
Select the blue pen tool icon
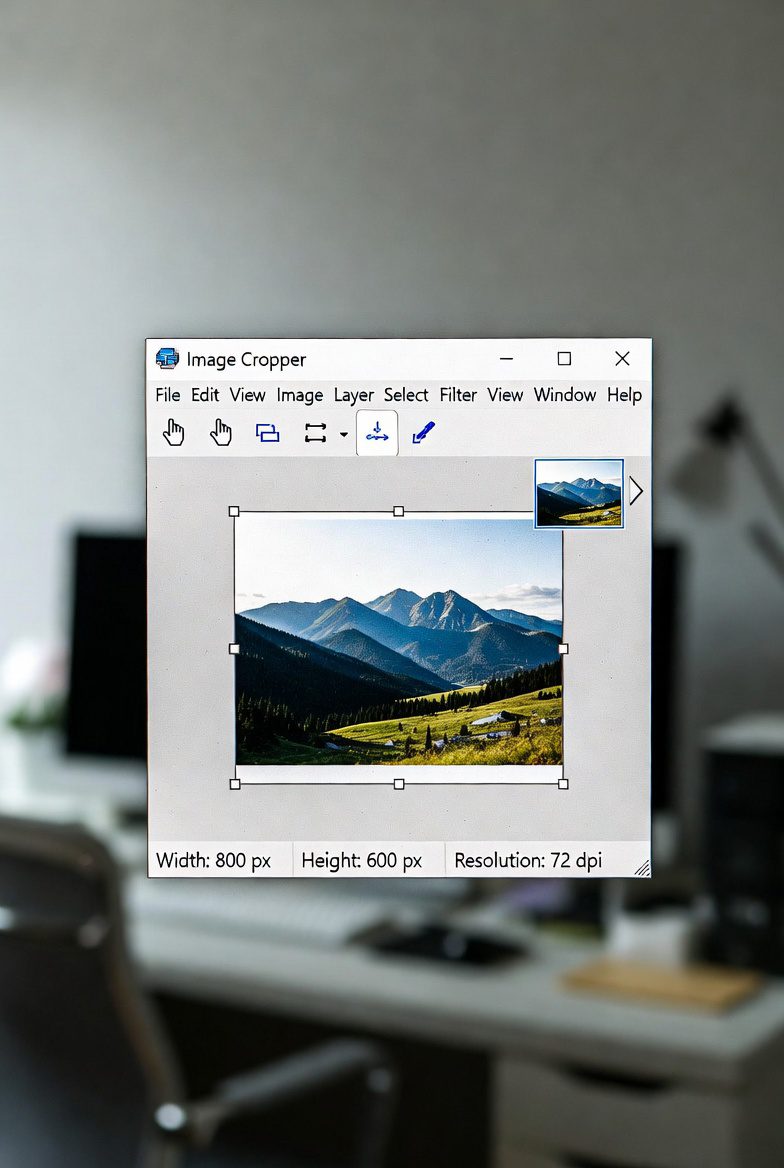[x=423, y=432]
